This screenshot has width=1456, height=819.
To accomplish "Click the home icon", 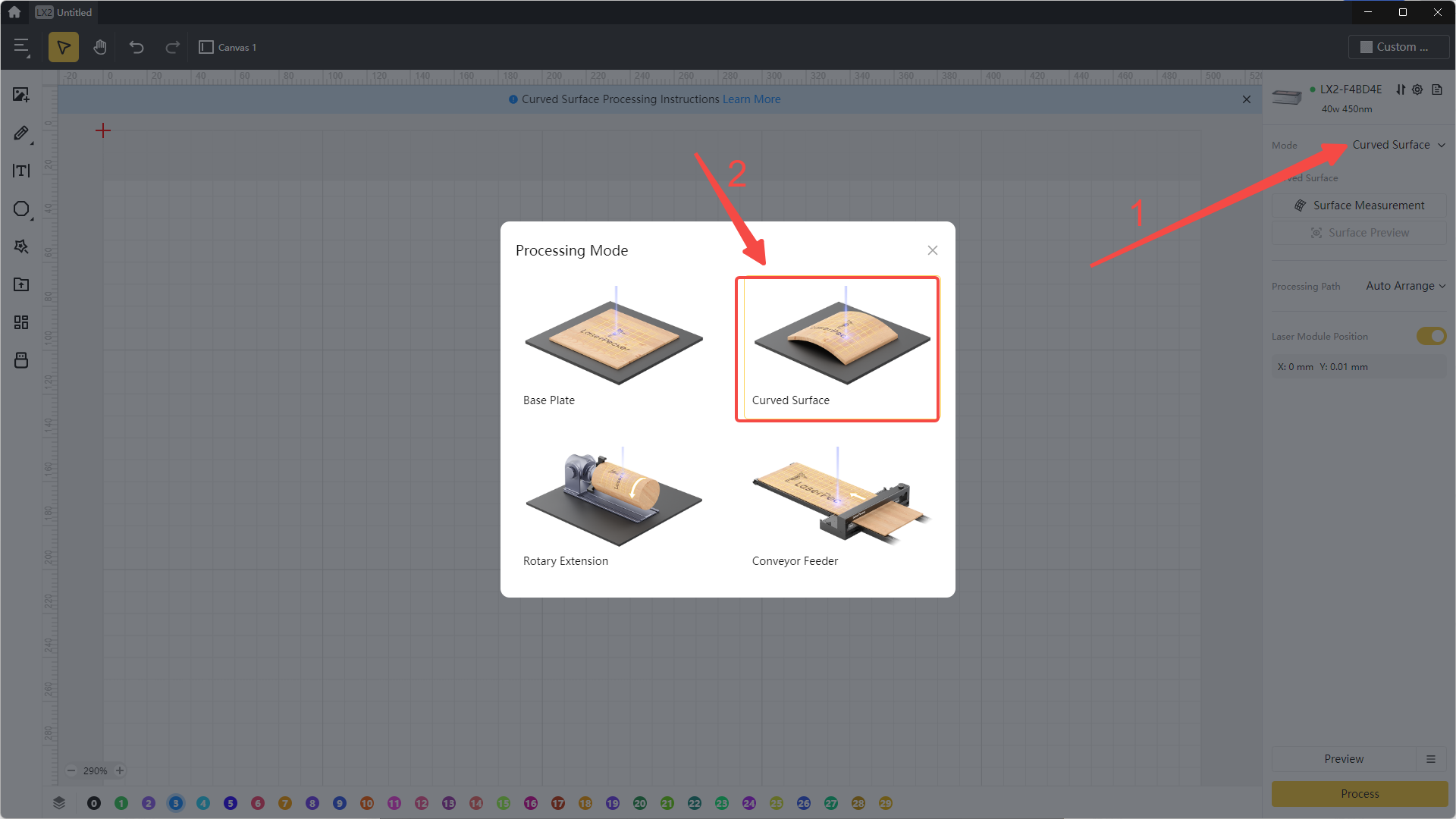I will [14, 12].
